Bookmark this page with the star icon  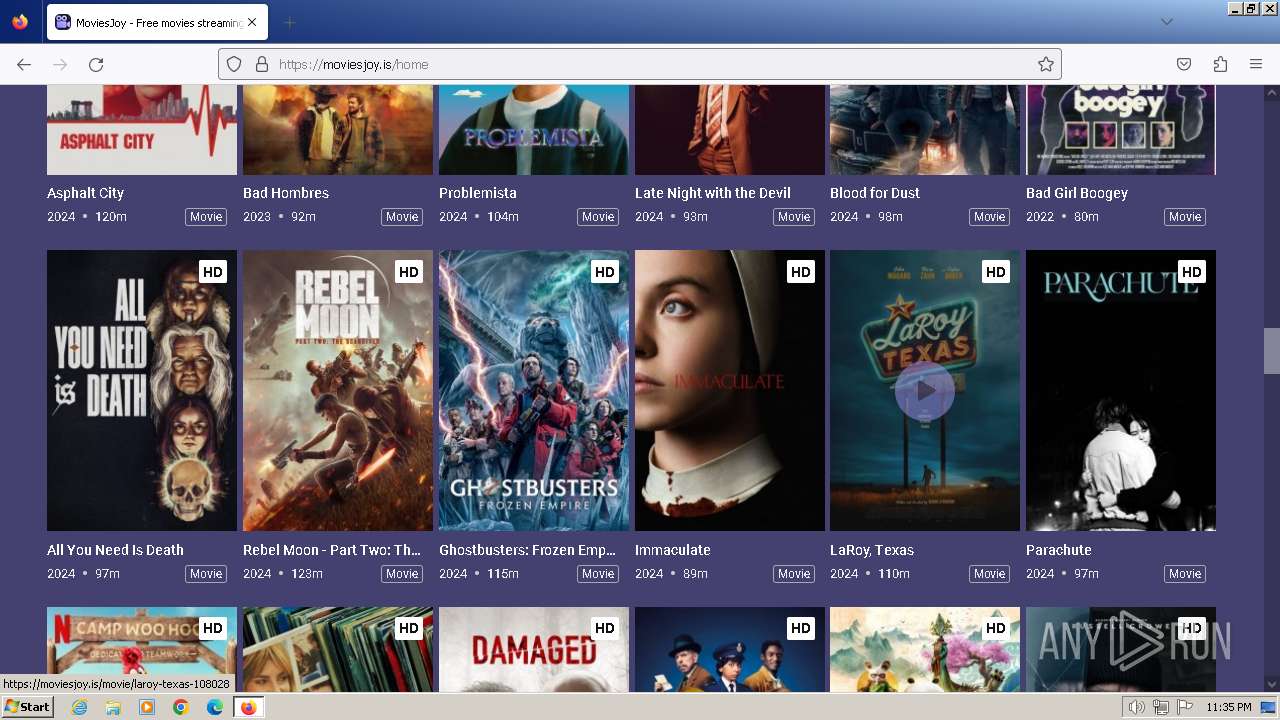point(1046,64)
